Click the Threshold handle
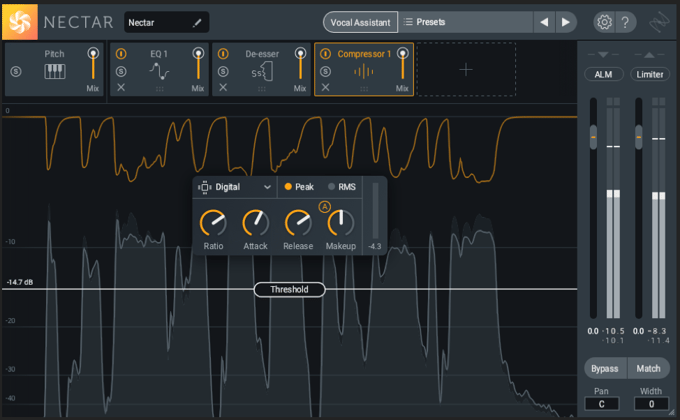The height and width of the screenshot is (420, 680). [289, 289]
